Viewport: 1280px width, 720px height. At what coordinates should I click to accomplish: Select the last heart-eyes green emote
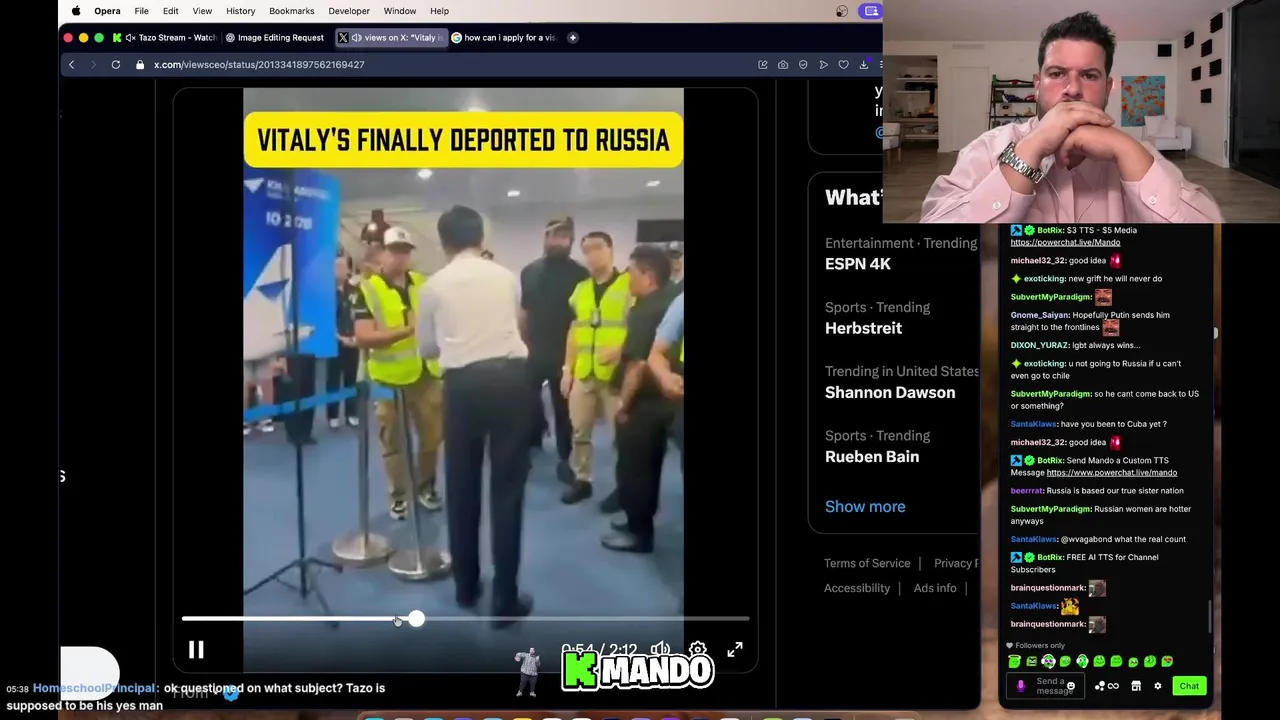[1167, 661]
